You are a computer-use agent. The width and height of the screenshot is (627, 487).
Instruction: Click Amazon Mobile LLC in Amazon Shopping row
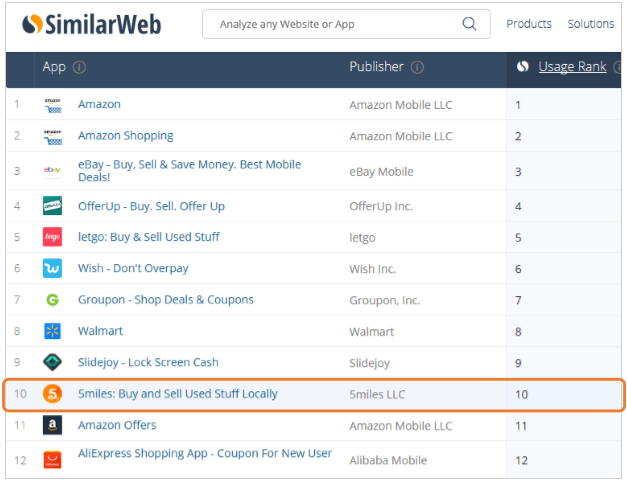click(x=401, y=137)
